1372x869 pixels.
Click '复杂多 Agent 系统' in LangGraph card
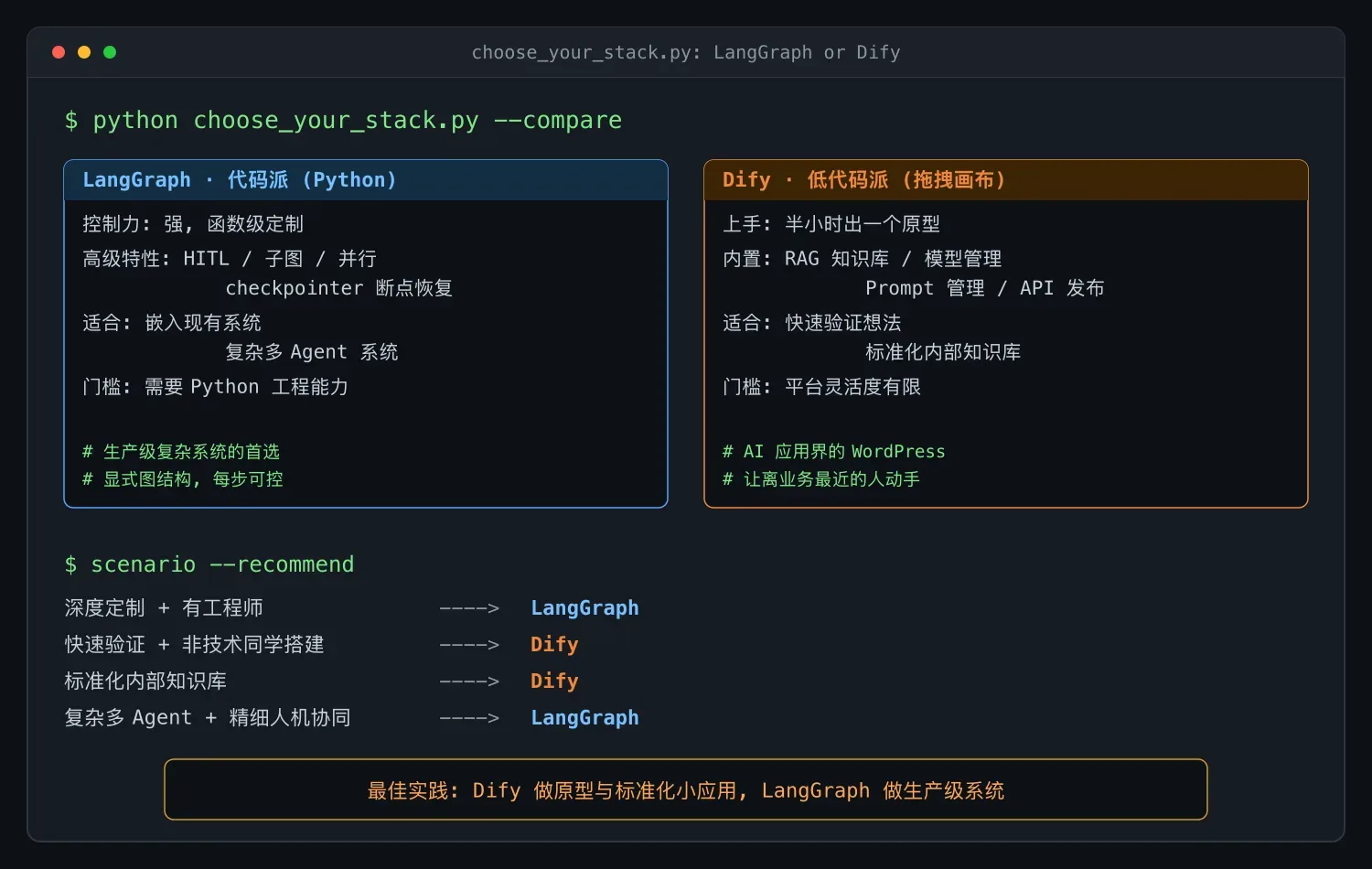point(312,352)
